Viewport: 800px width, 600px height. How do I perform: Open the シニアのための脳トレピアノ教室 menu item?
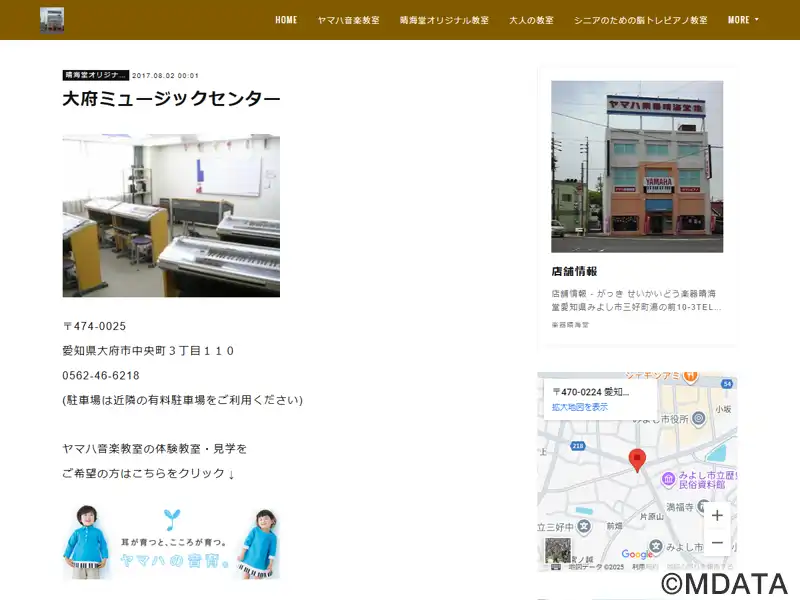[641, 20]
